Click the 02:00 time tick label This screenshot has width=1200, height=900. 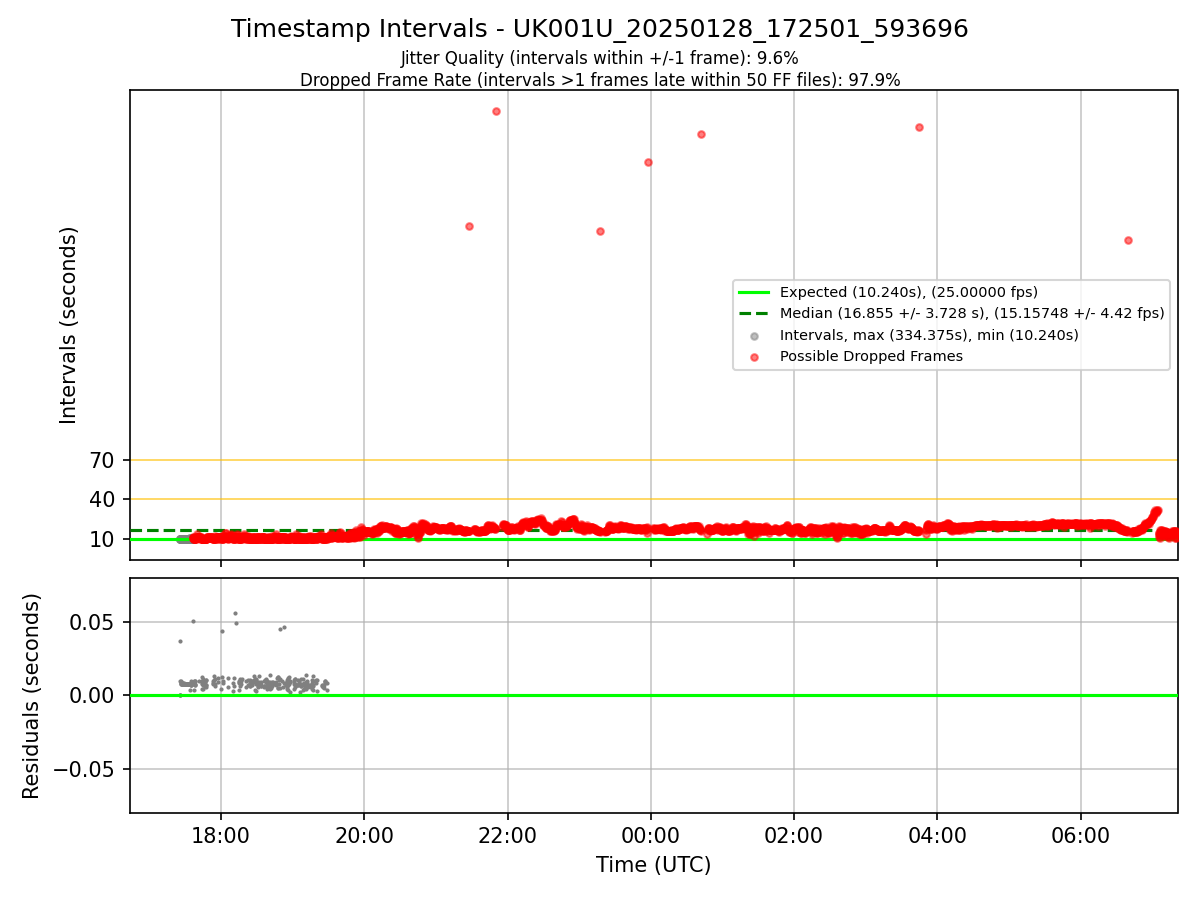(x=794, y=834)
